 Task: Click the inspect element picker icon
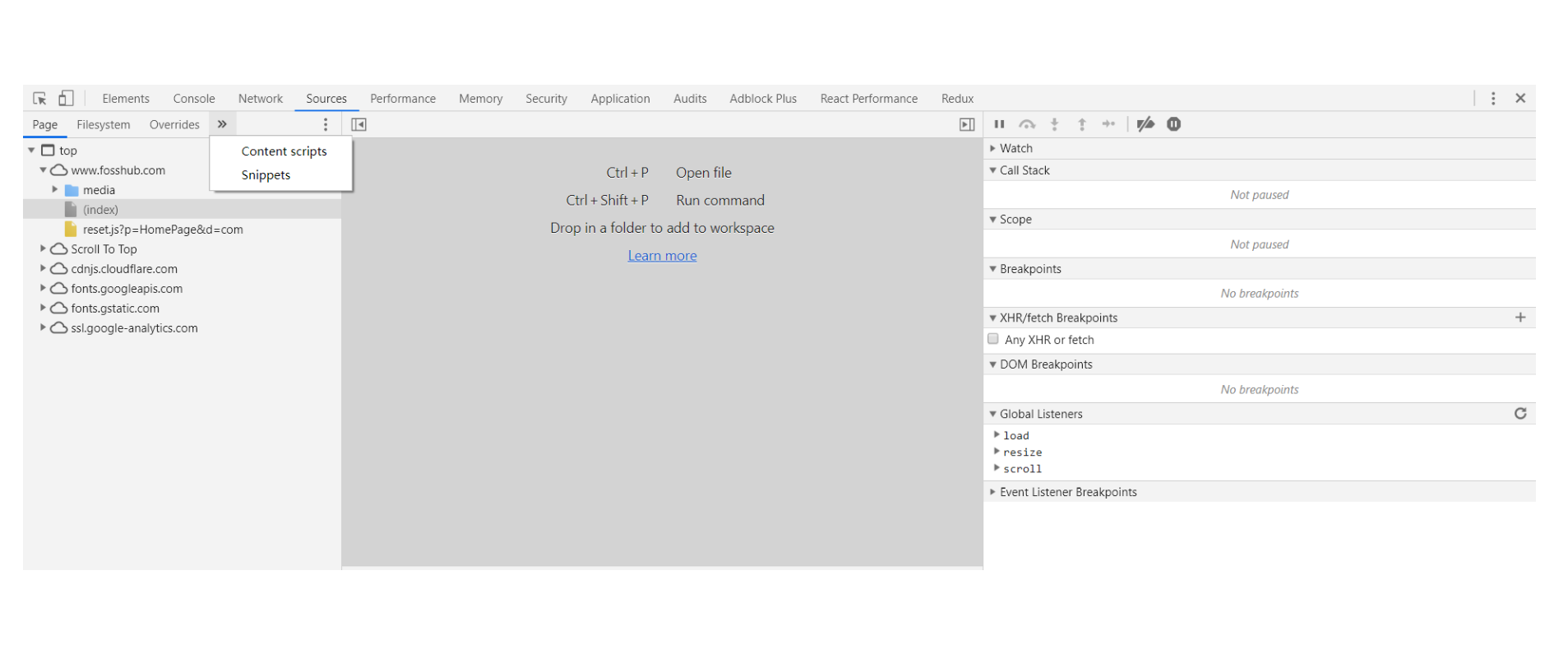pyautogui.click(x=39, y=99)
